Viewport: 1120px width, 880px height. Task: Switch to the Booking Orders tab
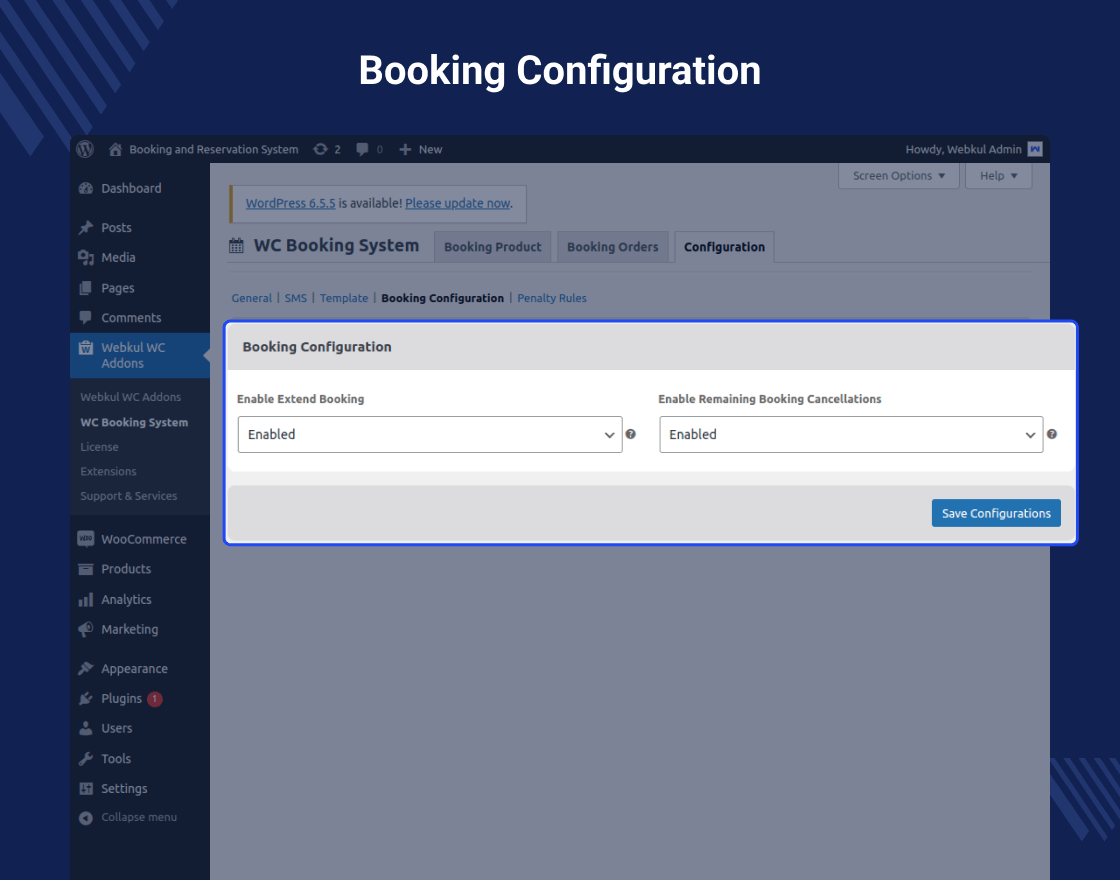click(x=612, y=246)
